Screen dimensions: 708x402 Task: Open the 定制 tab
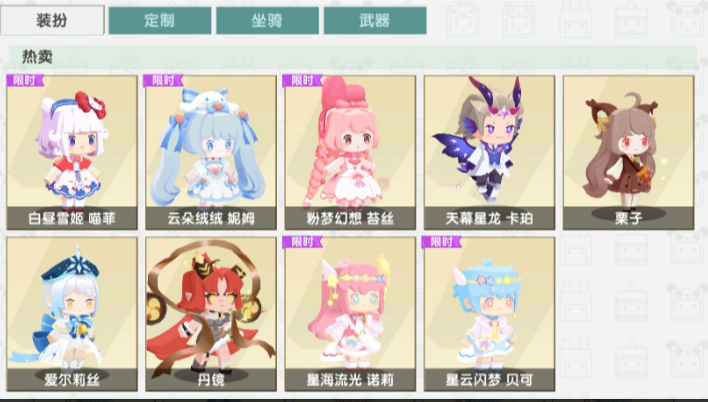[x=160, y=20]
